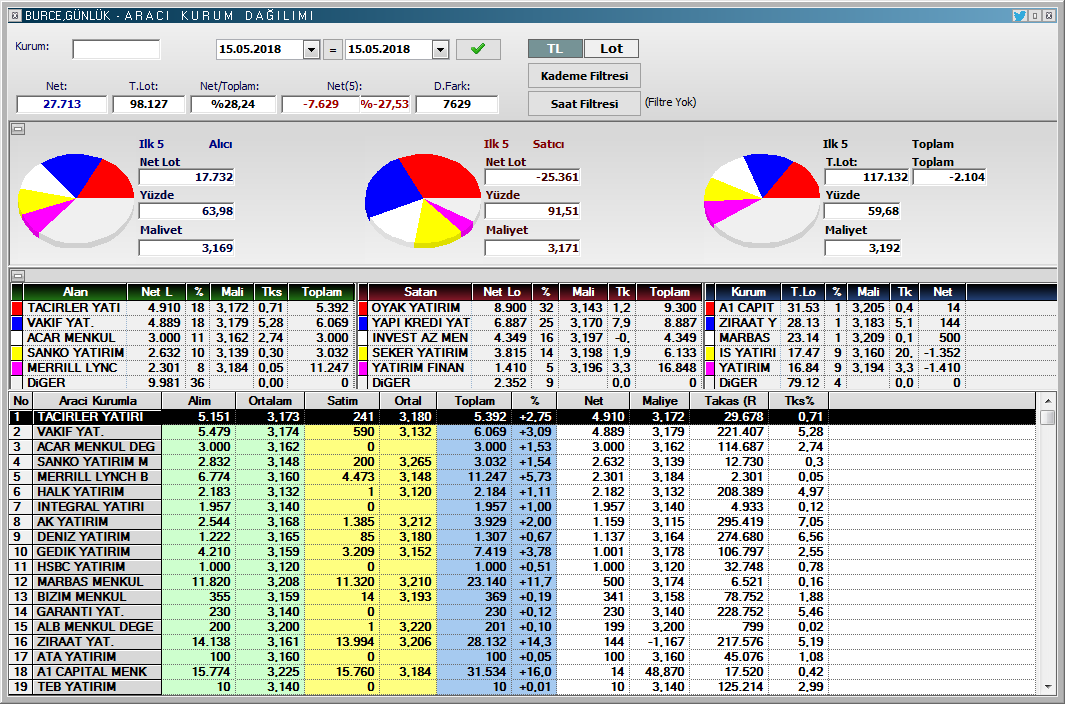The image size is (1065, 704).
Task: Sort main table by Net column
Action: (x=593, y=401)
